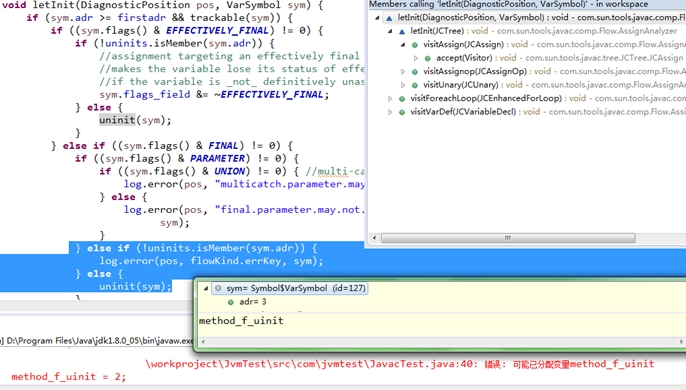Viewport: 686px width, 390px height.
Task: Click the green visitForeachLoop method icon
Action: 402,99
